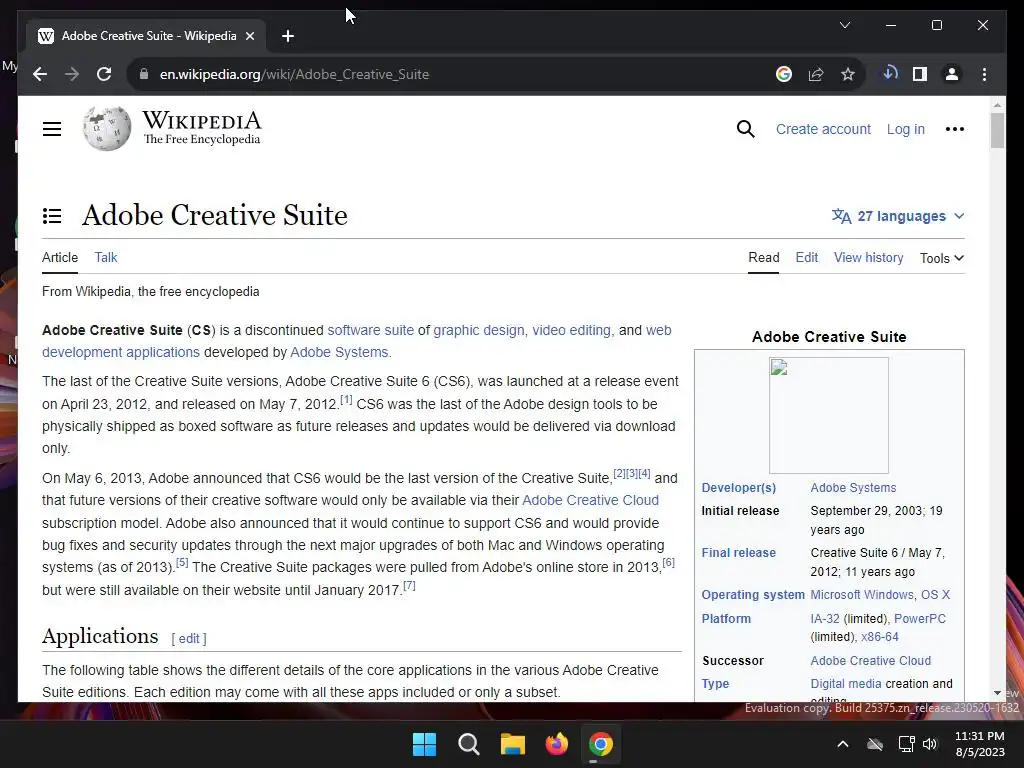This screenshot has height=768, width=1024.
Task: Open the graphic design link
Action: coord(479,330)
